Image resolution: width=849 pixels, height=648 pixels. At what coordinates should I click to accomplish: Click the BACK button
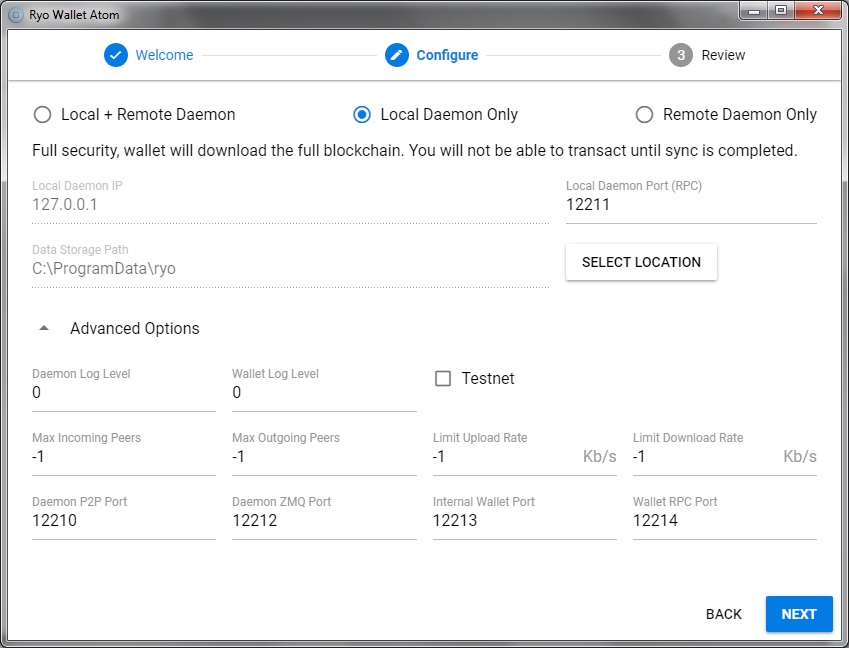723,614
